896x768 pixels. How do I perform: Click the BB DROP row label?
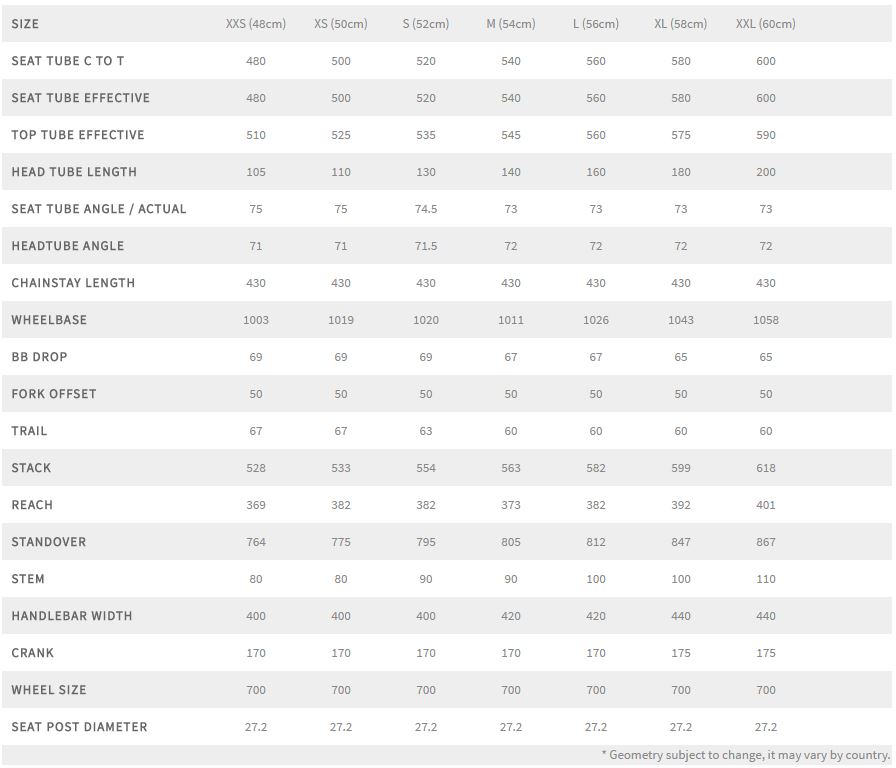(x=40, y=357)
